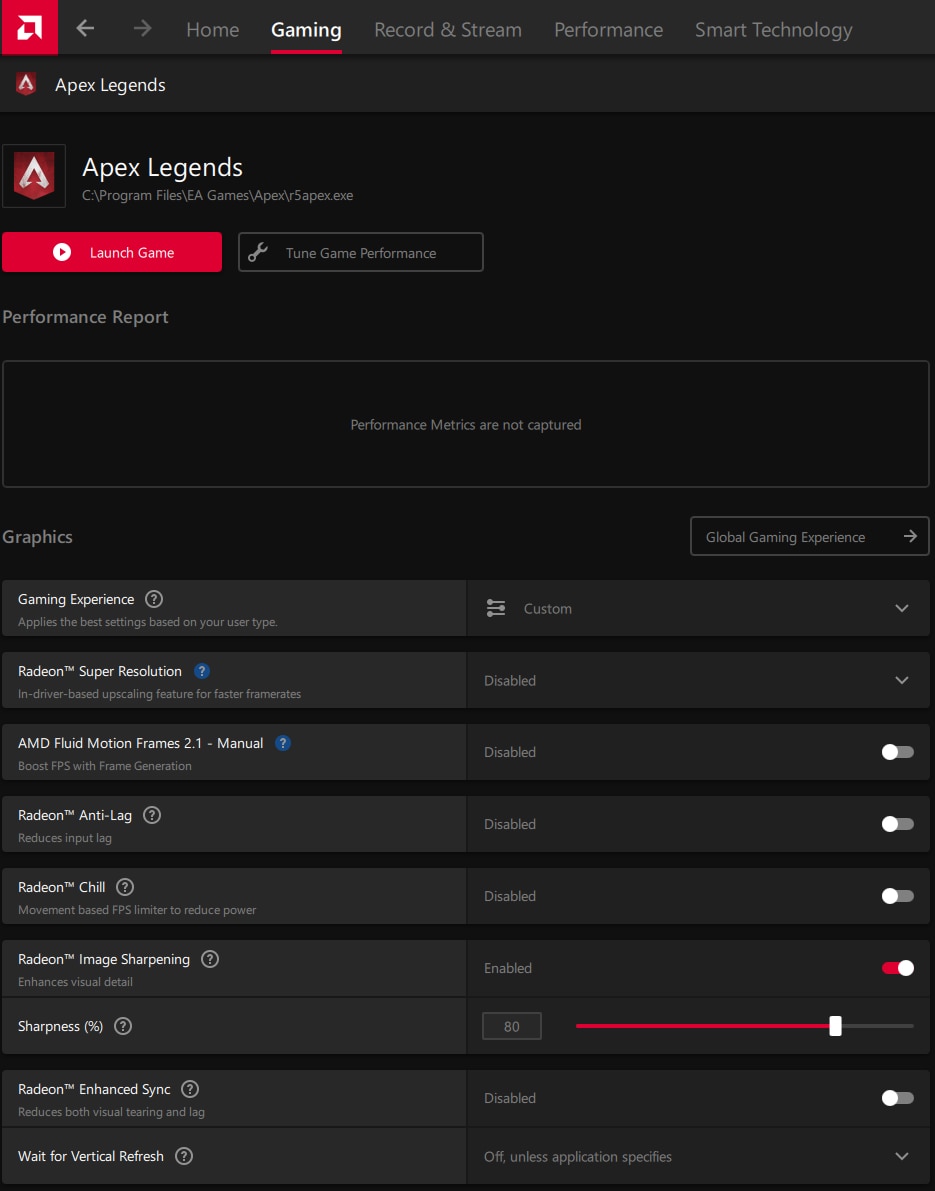Click the Graphics section heading
The image size is (935, 1191).
[x=37, y=537]
